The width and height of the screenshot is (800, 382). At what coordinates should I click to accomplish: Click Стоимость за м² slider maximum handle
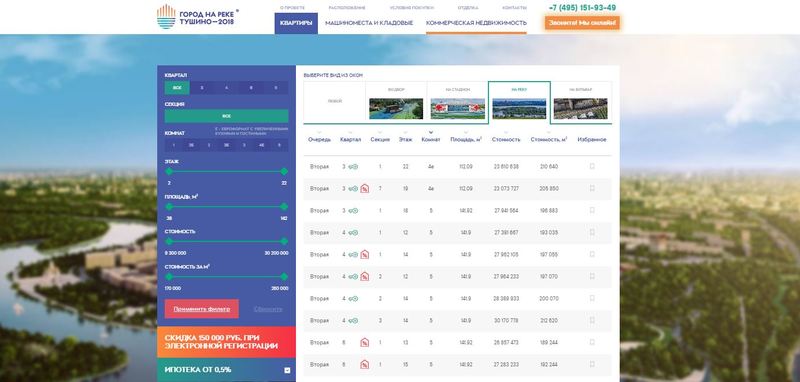[x=284, y=276]
